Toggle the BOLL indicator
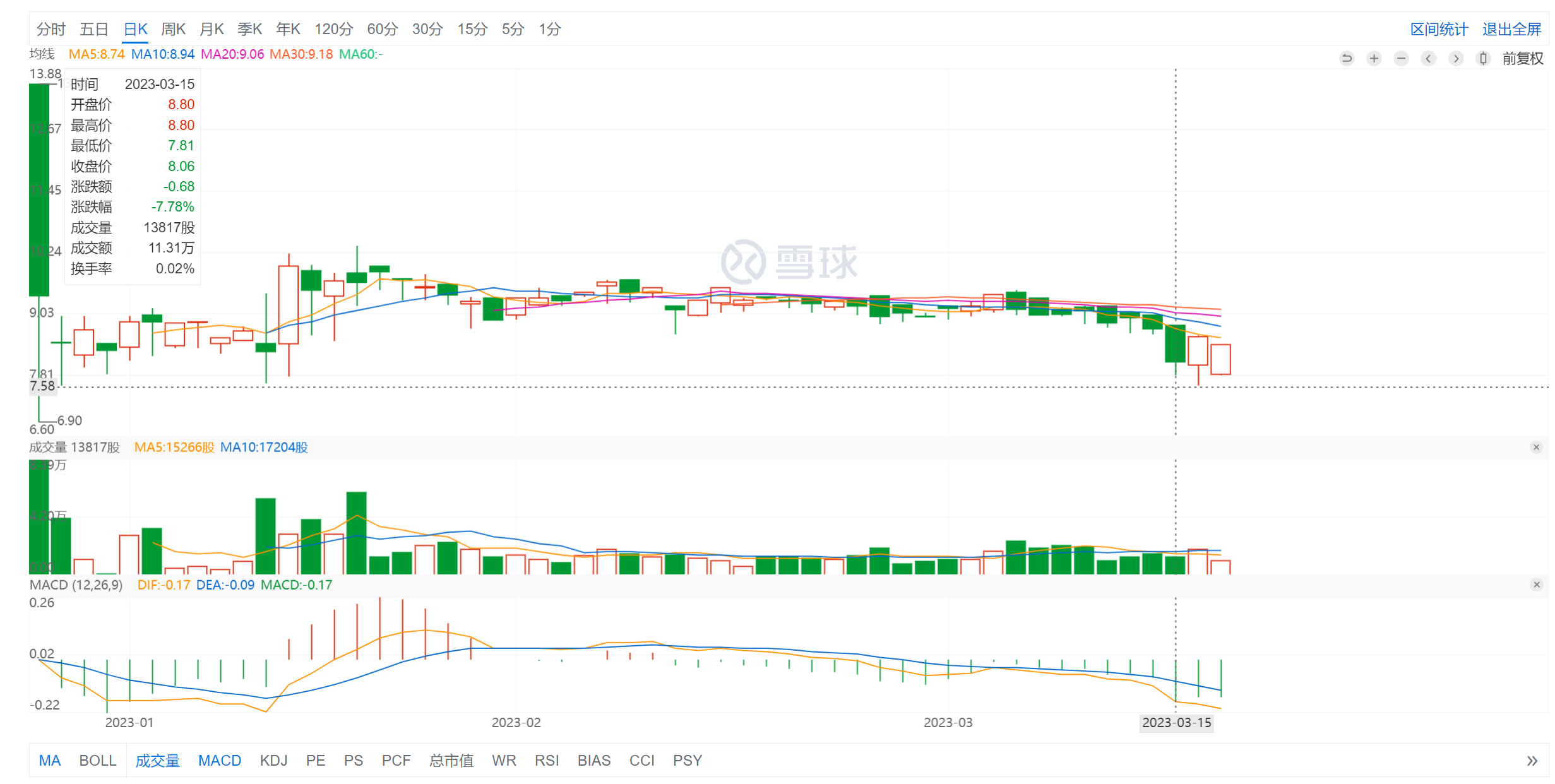1555x784 pixels. pos(98,761)
